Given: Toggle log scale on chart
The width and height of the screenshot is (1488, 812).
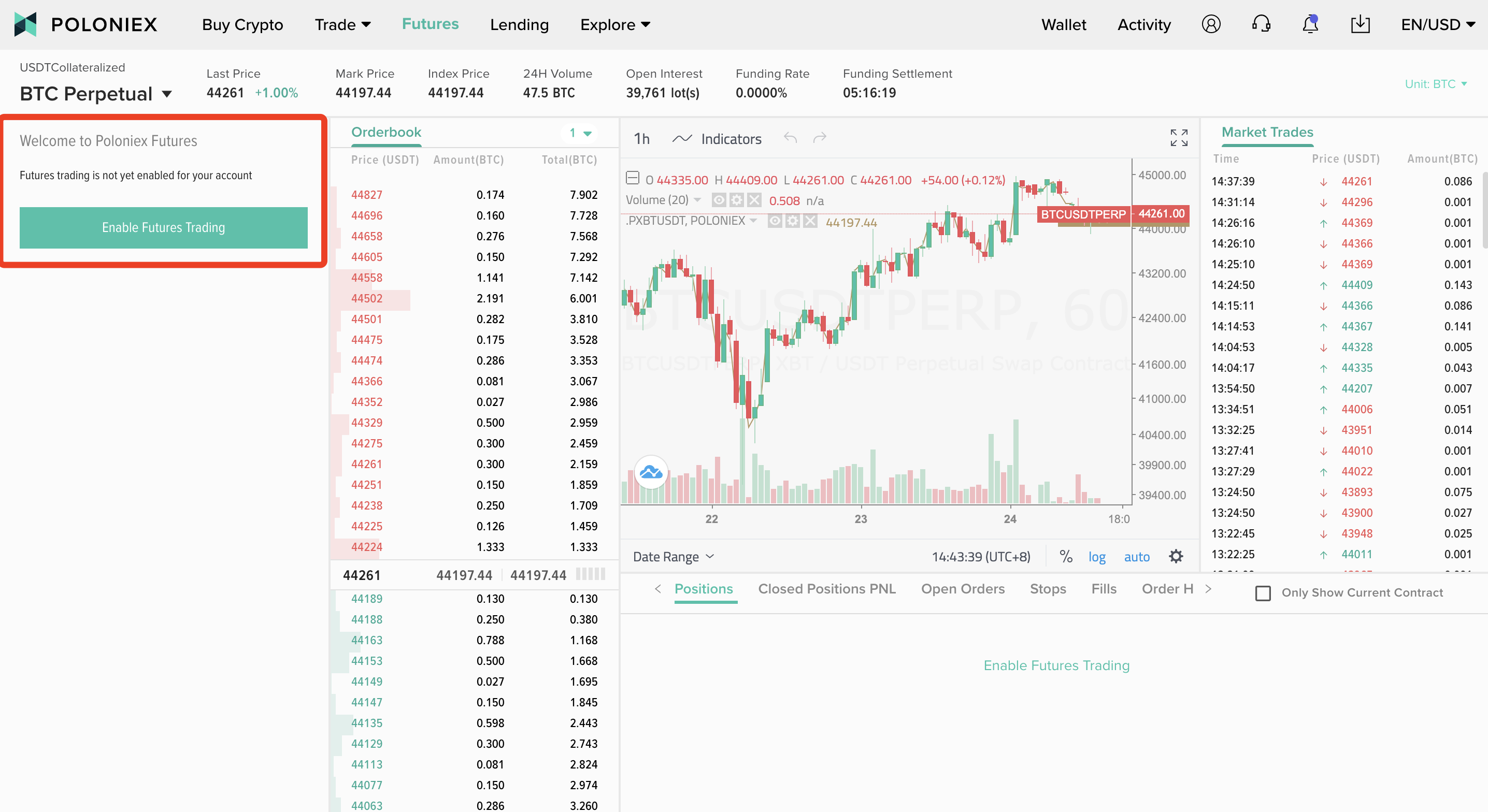Looking at the screenshot, I should pos(1096,557).
